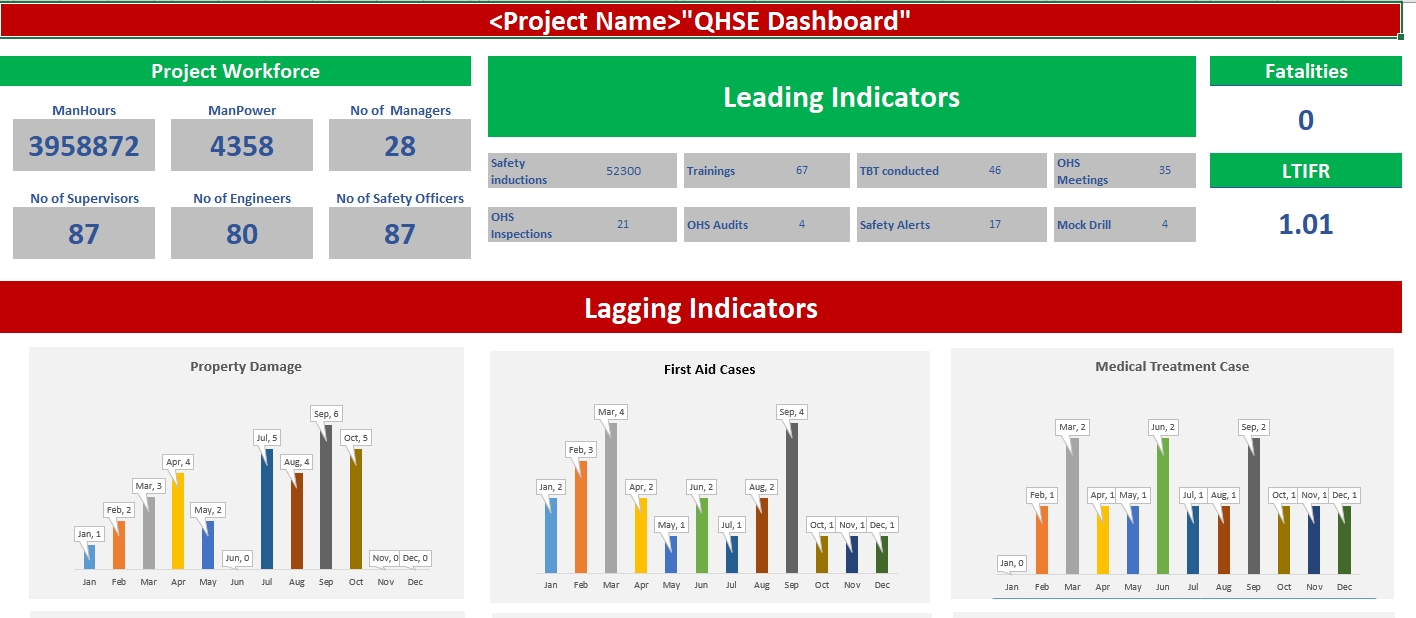Select the Medical Treatment Case chart title
The height and width of the screenshot is (618, 1416).
tap(1172, 367)
